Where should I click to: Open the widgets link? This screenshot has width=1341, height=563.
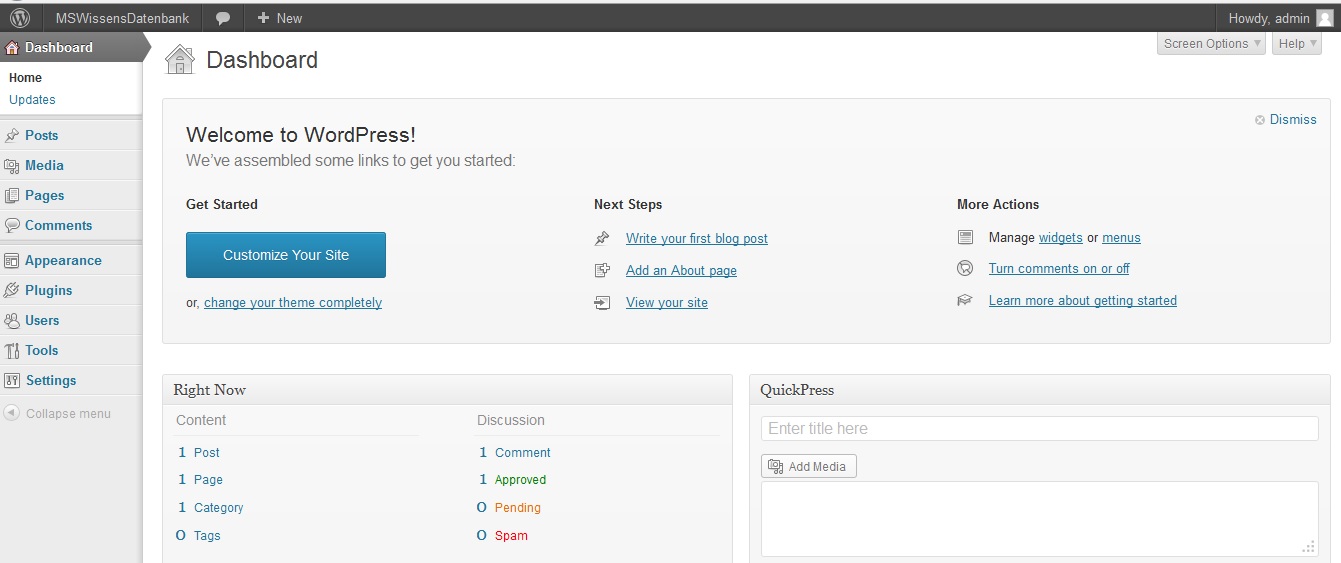tap(1061, 238)
